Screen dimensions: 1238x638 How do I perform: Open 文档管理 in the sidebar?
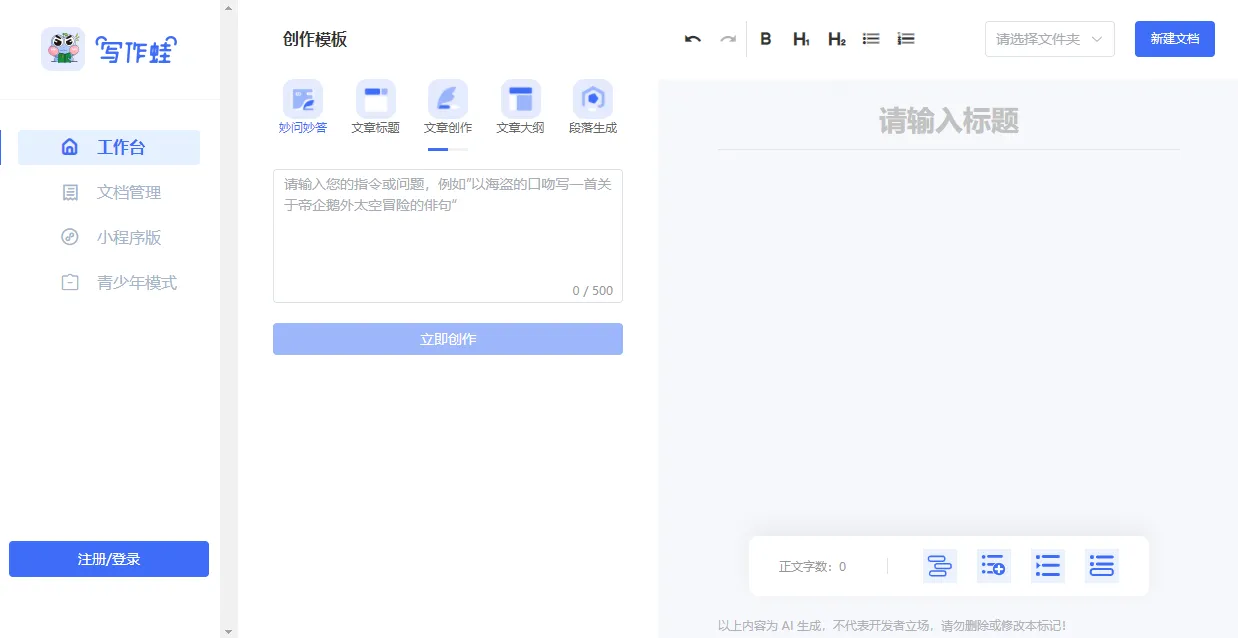click(x=109, y=192)
